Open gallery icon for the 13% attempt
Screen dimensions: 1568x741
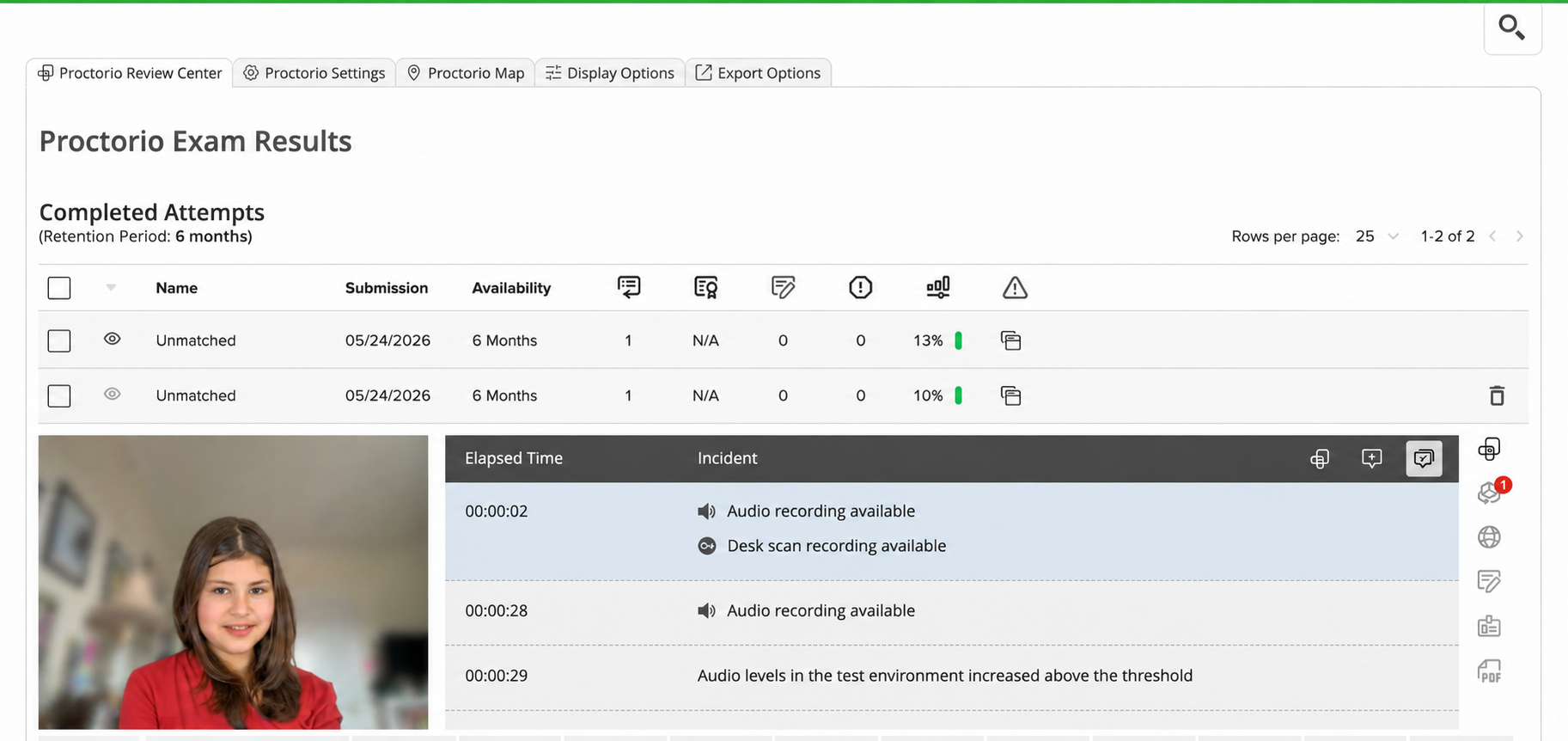coord(1011,340)
